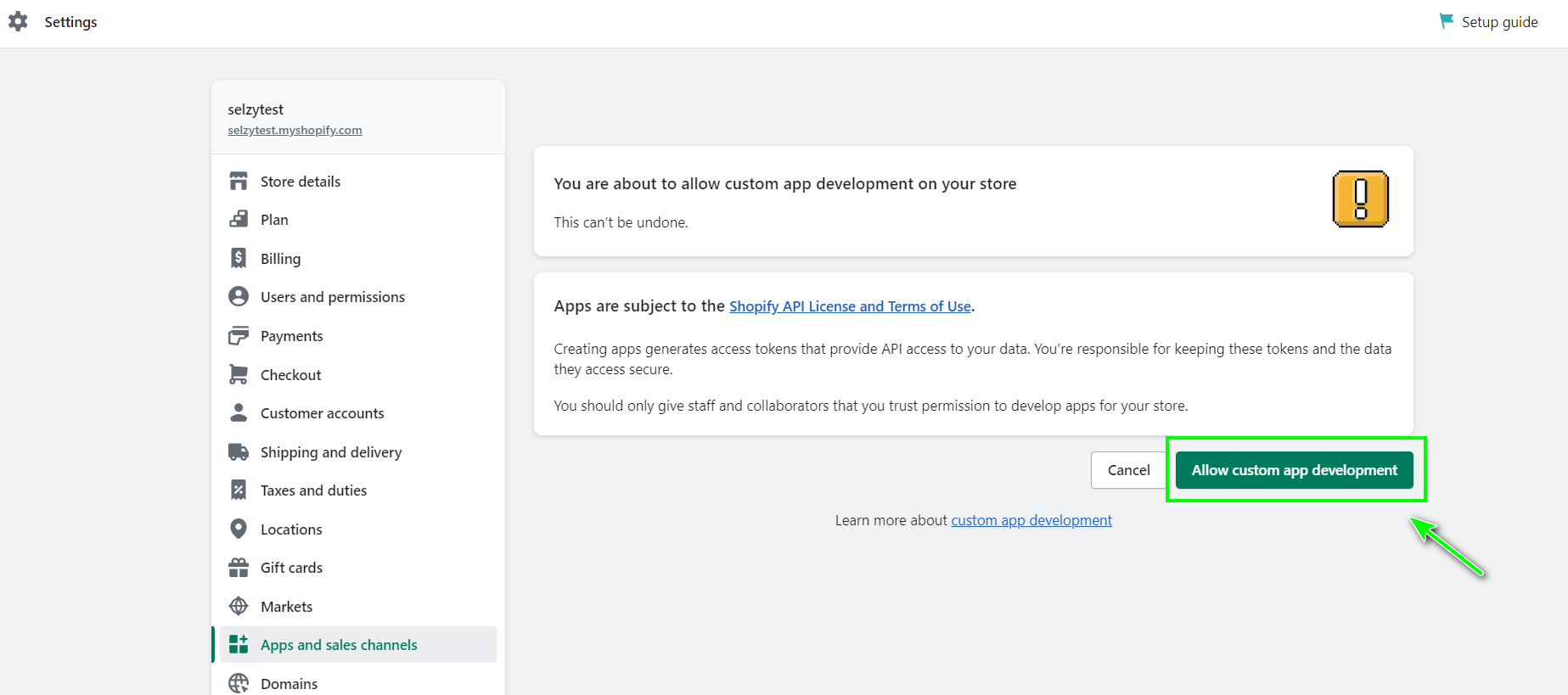Open selzytest.myshopify.com store link
Viewport: 1568px width, 695px height.
pyautogui.click(x=295, y=130)
